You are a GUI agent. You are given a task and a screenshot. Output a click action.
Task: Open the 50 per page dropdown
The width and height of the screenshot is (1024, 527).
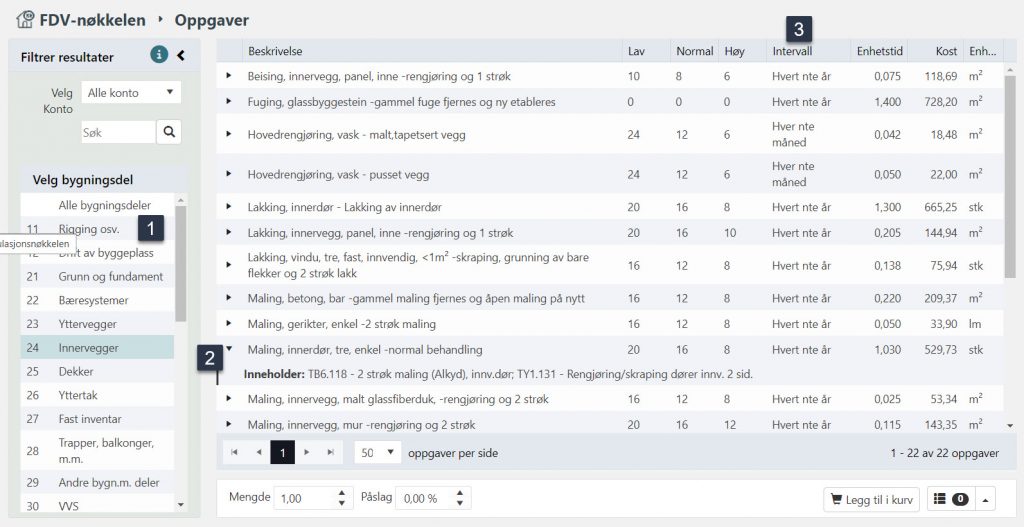(x=378, y=452)
